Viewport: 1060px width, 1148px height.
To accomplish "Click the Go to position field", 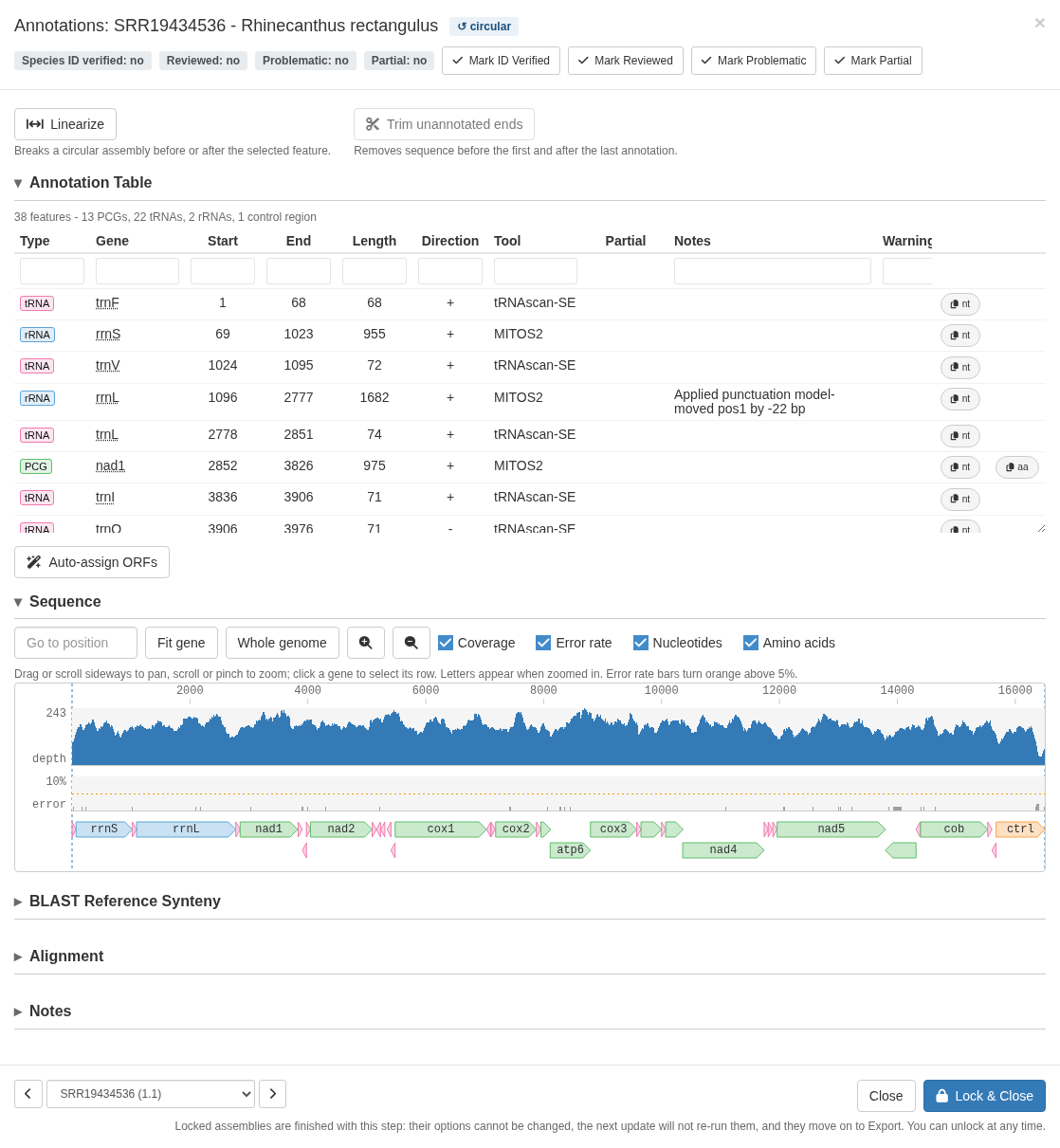I will coord(76,643).
